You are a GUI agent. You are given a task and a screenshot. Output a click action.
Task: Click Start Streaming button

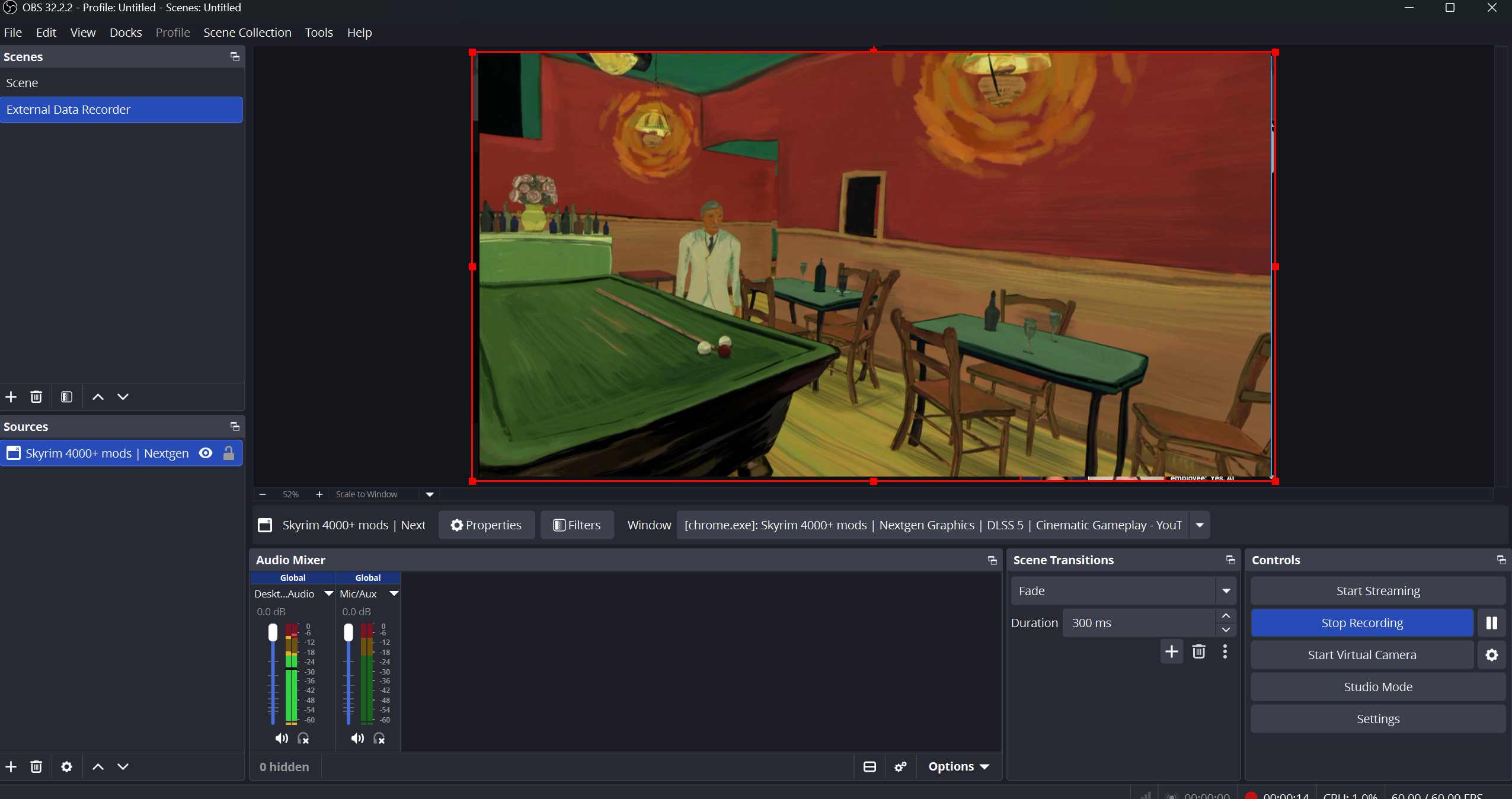coord(1378,591)
